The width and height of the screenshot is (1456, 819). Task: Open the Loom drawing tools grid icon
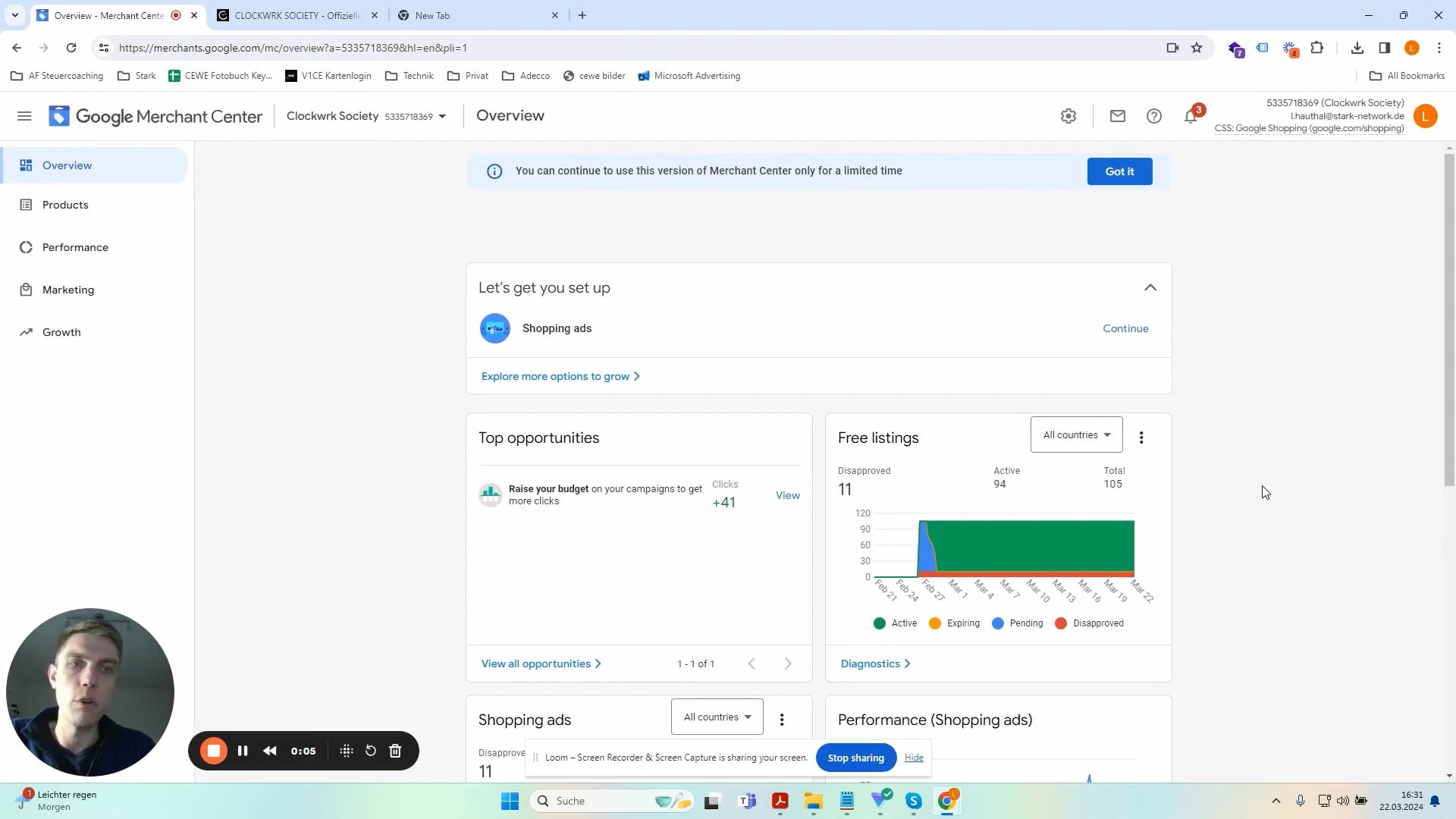click(347, 751)
